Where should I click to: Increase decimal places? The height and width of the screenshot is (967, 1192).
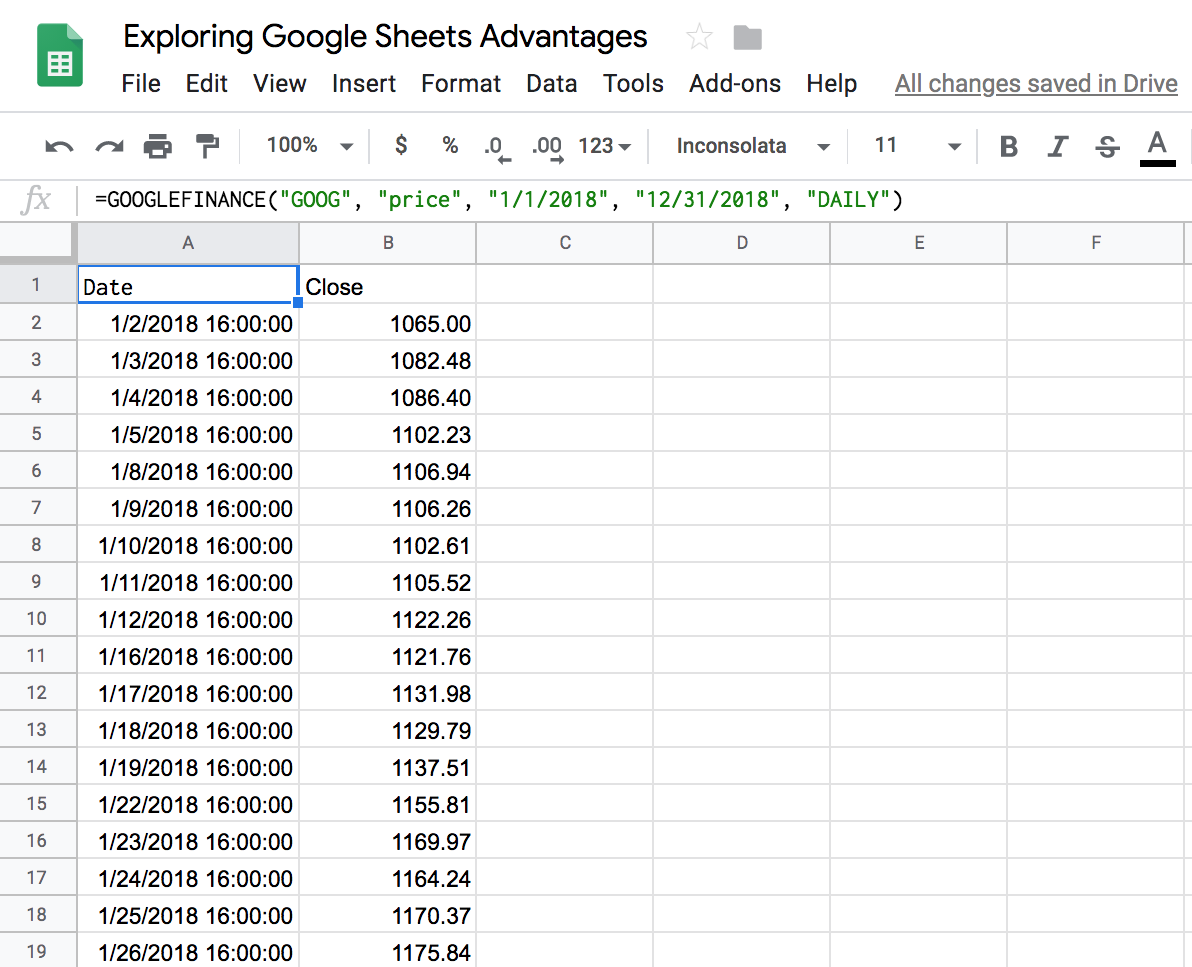click(x=546, y=145)
